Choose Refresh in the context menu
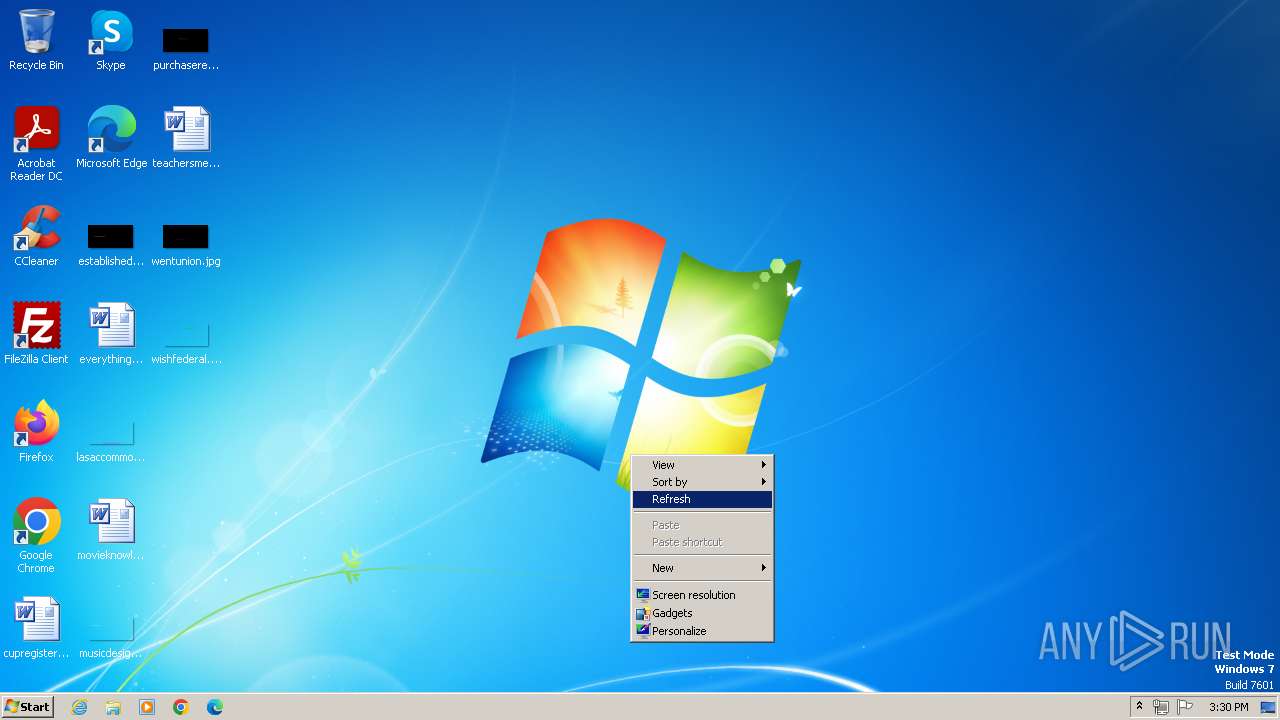Screen dimensions: 1280x720 pos(702,499)
